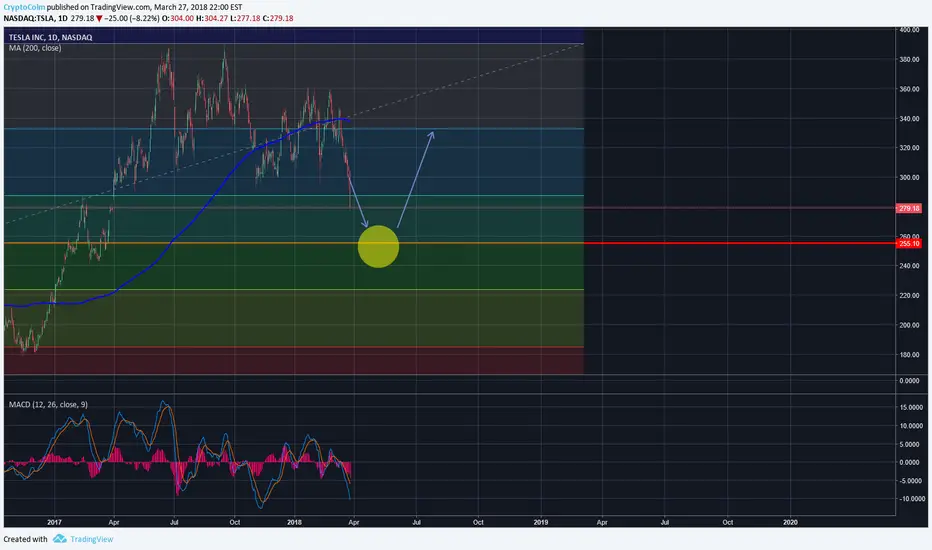Click the yellow target circle on the chart
Screen dimensions: 932x550
tap(379, 246)
